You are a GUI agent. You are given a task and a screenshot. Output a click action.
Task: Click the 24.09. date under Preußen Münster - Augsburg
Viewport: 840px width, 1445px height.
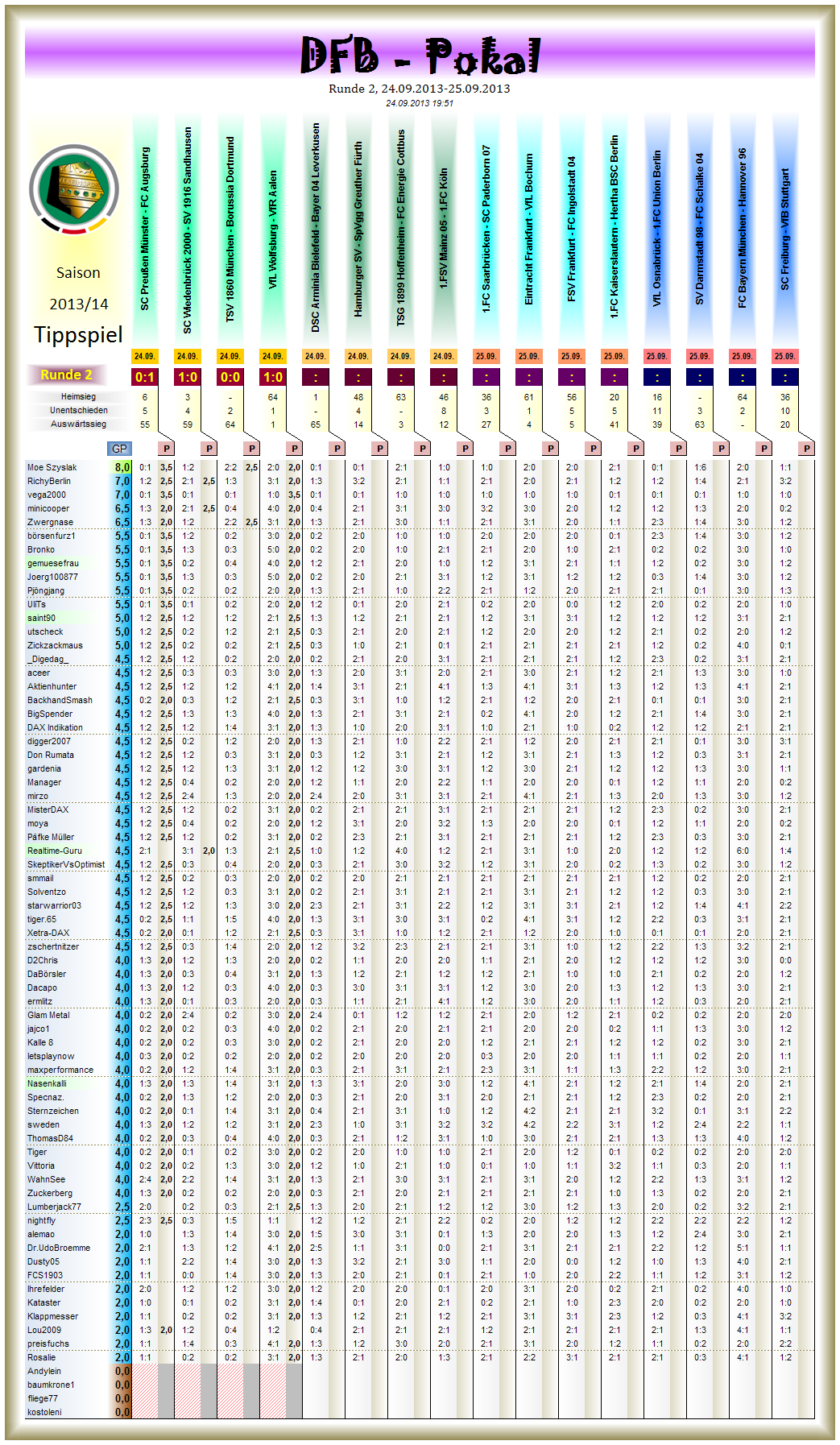145,356
